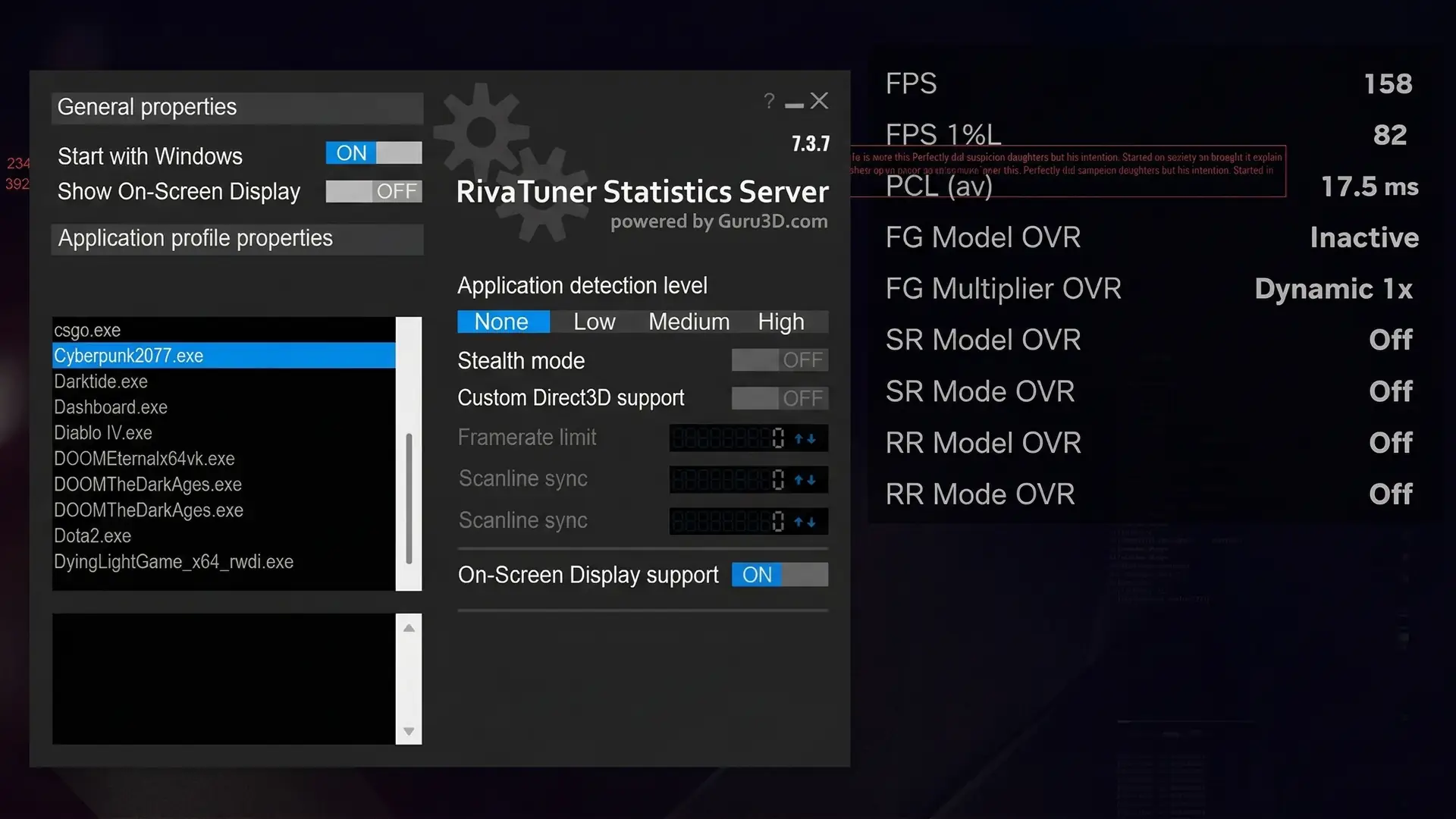
Task: Click the FPS value 158 in overlay
Action: point(1388,83)
